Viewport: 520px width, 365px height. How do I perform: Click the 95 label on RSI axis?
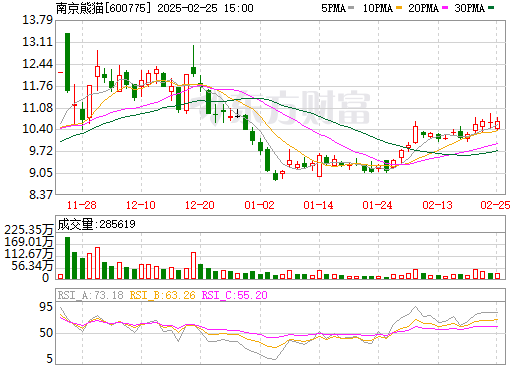46,307
